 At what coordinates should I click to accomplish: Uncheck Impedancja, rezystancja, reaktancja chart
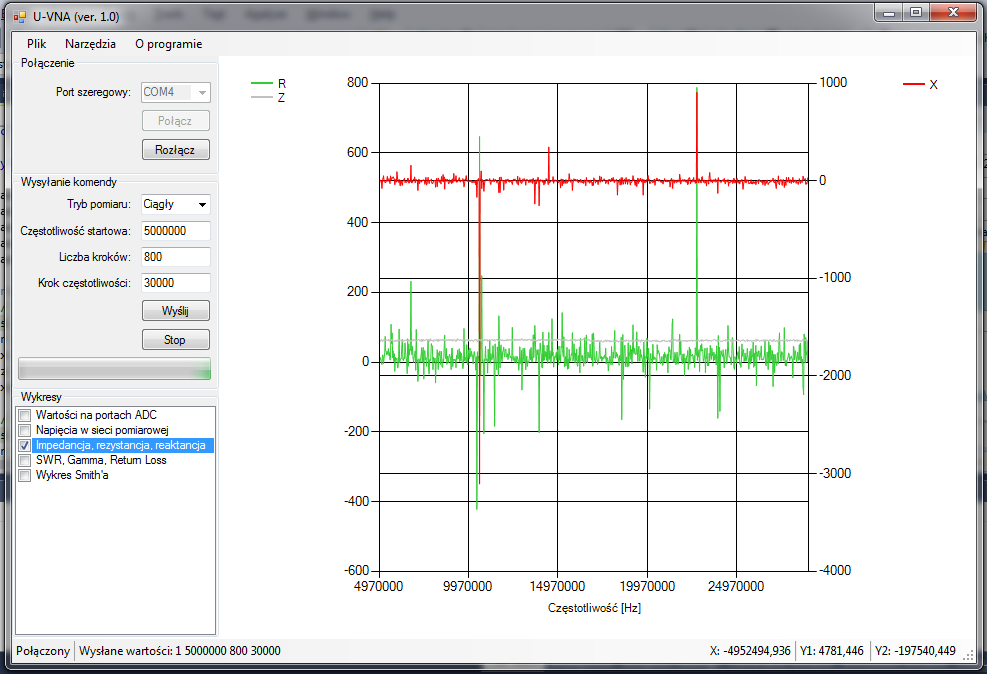point(25,445)
